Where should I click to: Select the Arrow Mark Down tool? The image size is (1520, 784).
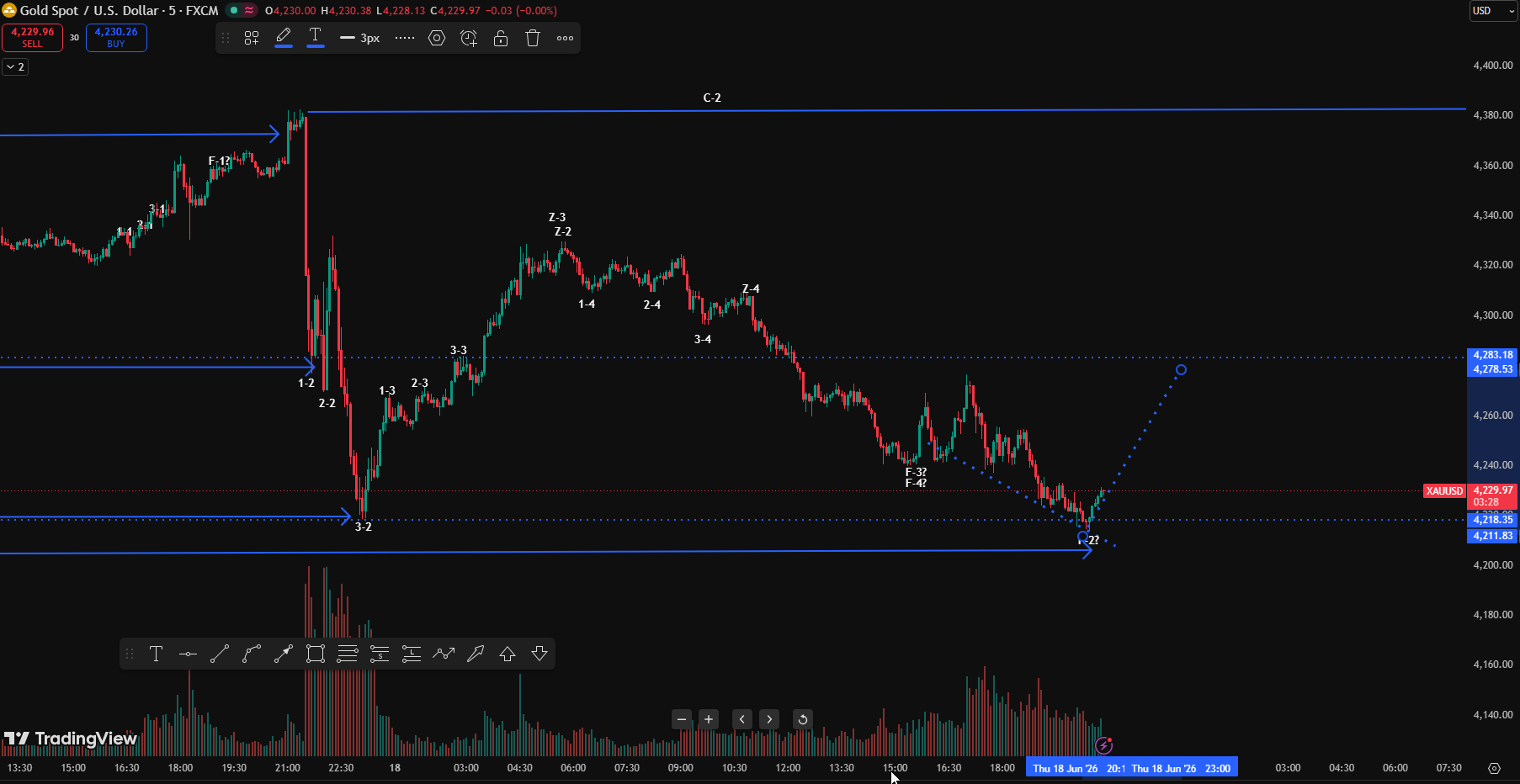point(539,654)
